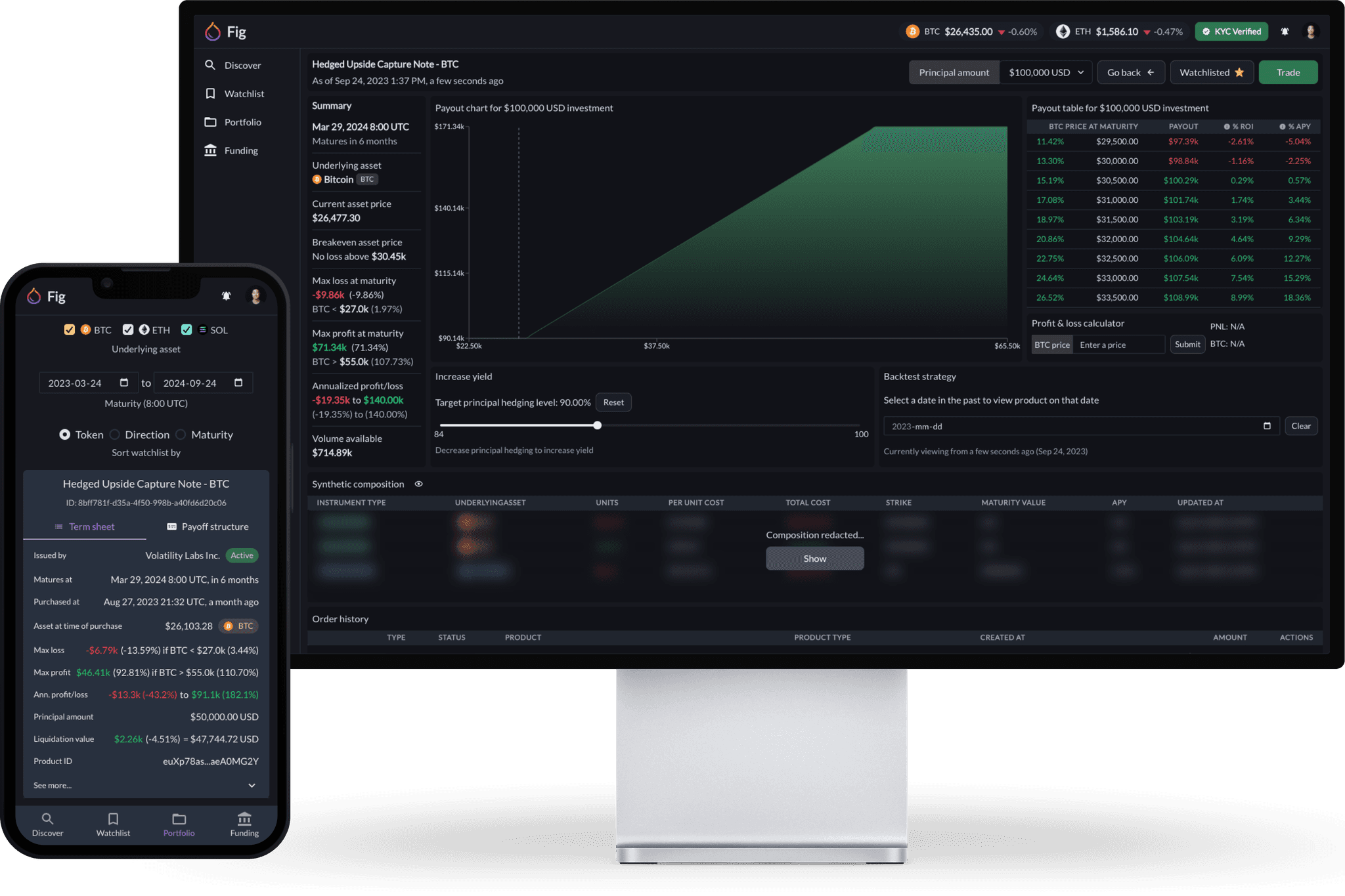
Task: Toggle the ETH checkbox on phone
Action: point(128,330)
